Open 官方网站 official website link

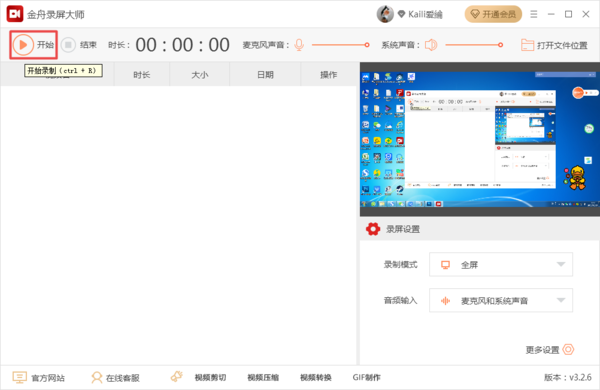pyautogui.click(x=39, y=378)
